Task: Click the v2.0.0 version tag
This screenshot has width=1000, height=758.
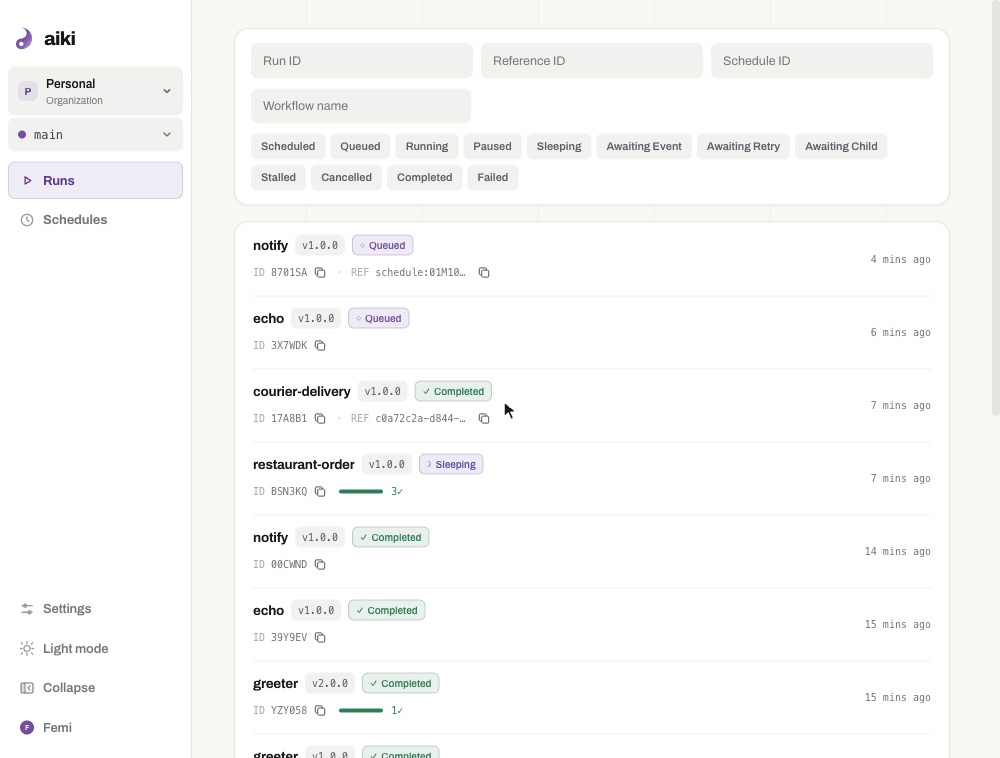Action: (330, 683)
